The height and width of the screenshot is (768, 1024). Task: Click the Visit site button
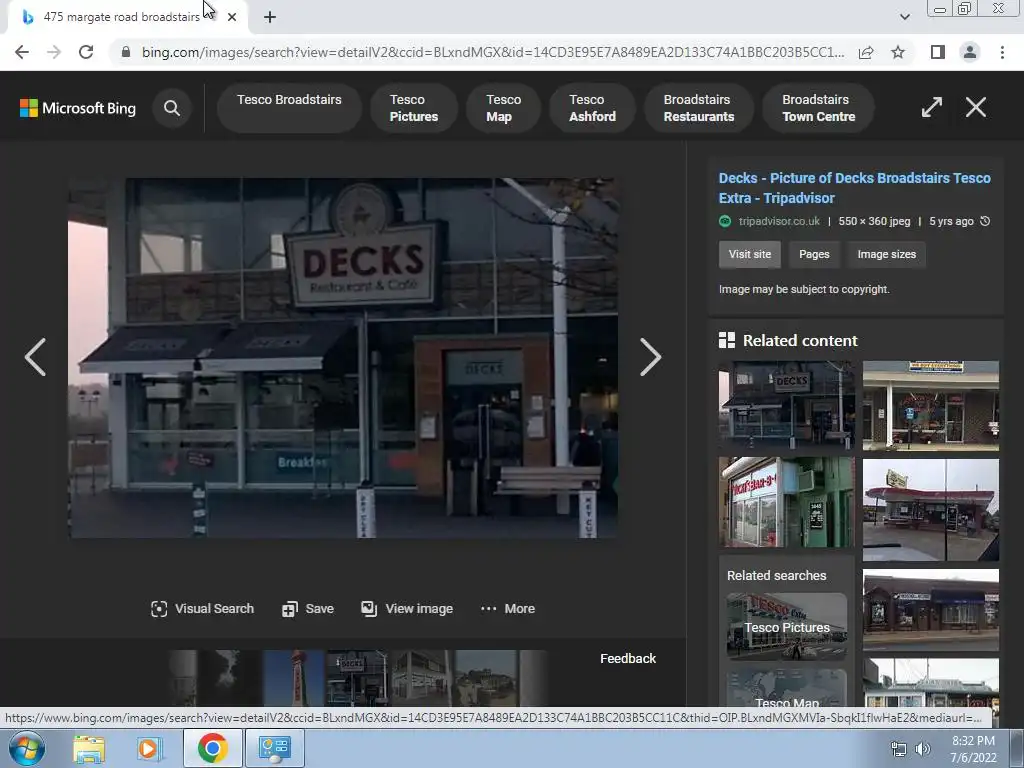pyautogui.click(x=750, y=254)
